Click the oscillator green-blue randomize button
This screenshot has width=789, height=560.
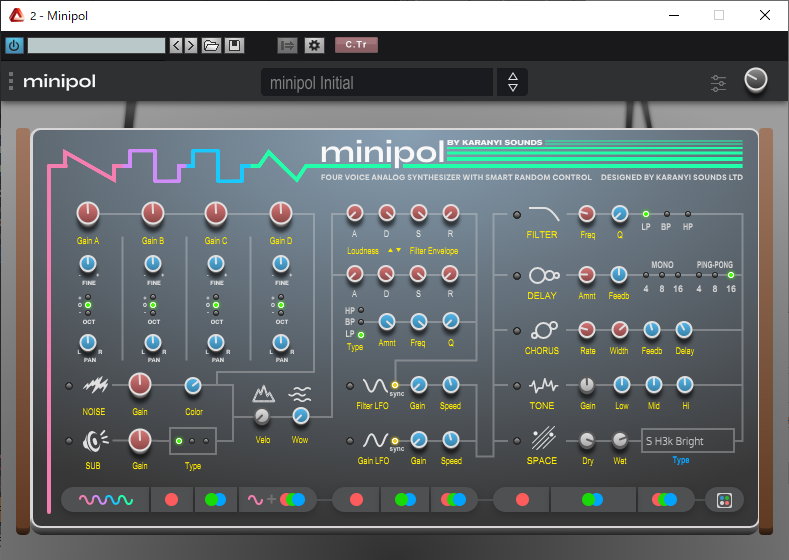[x=215, y=500]
